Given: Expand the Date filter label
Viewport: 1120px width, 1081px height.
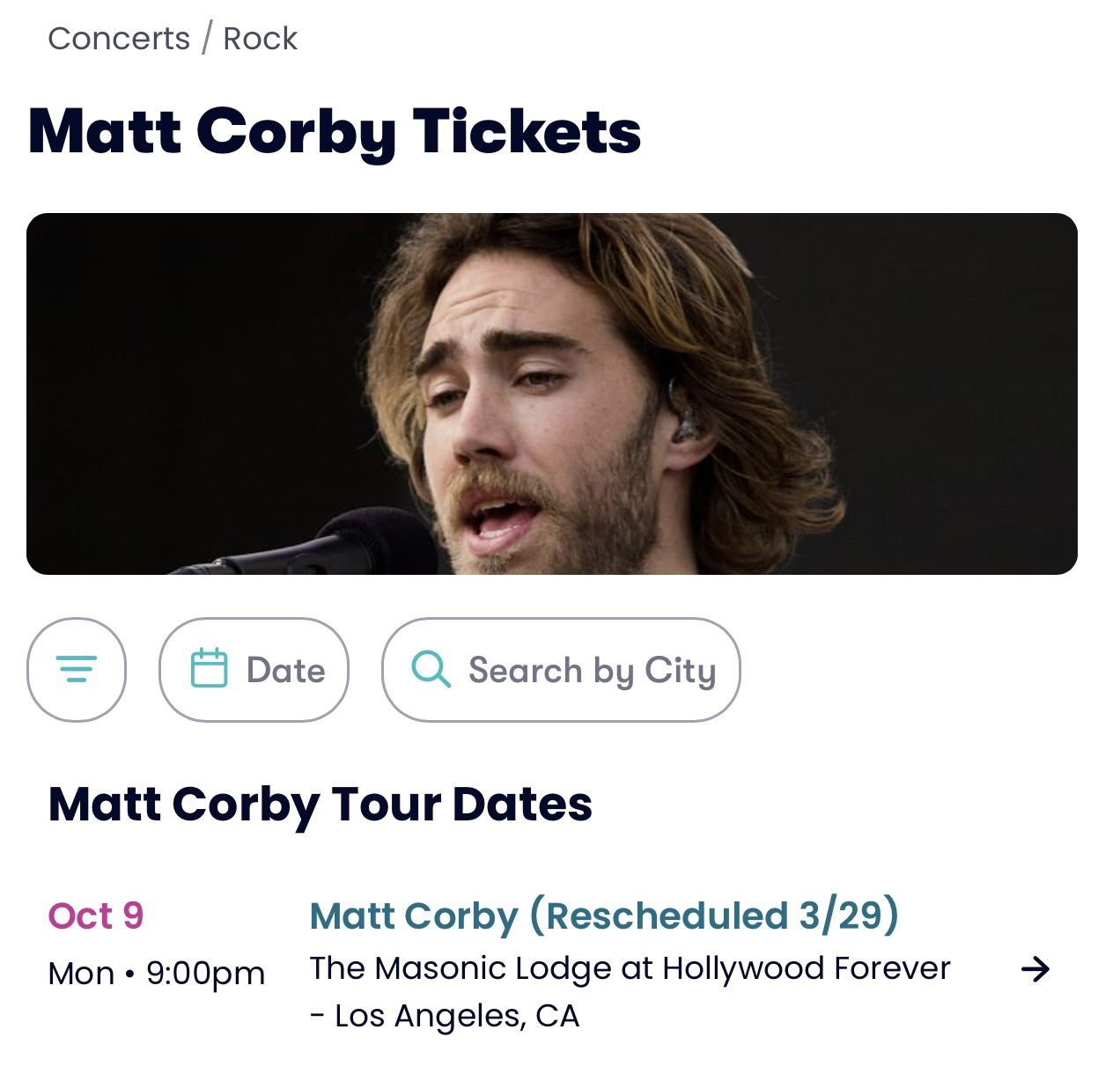Looking at the screenshot, I should pyautogui.click(x=285, y=670).
